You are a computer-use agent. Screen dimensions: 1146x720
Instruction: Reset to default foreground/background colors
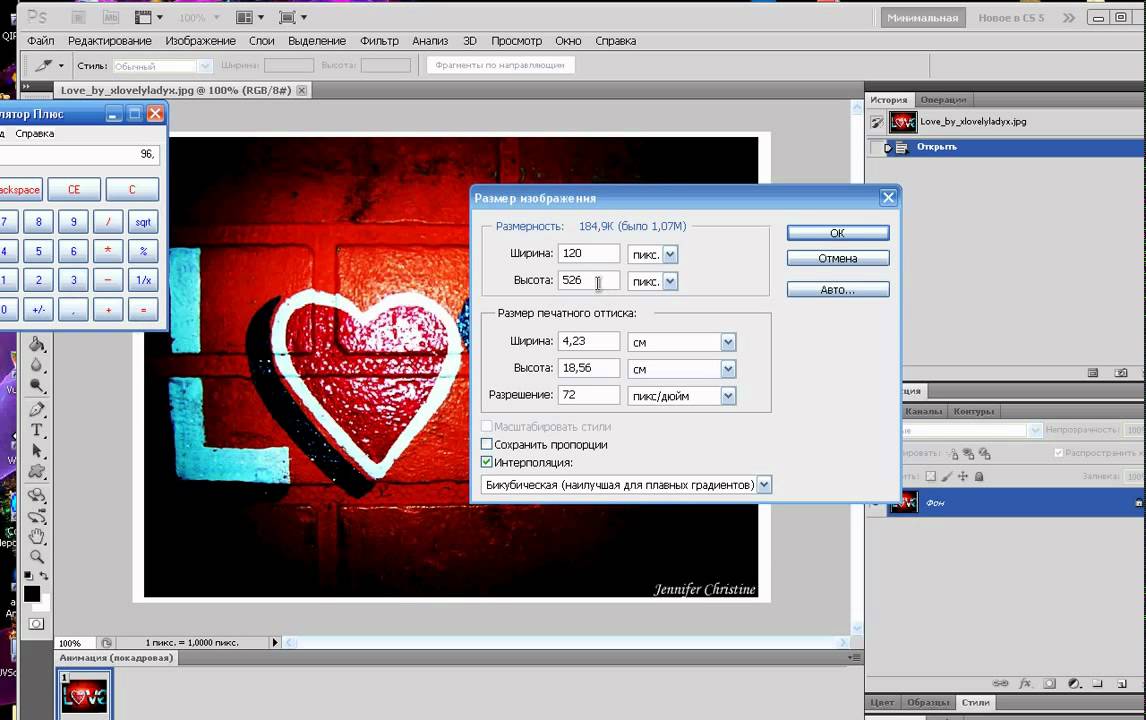[x=28, y=576]
